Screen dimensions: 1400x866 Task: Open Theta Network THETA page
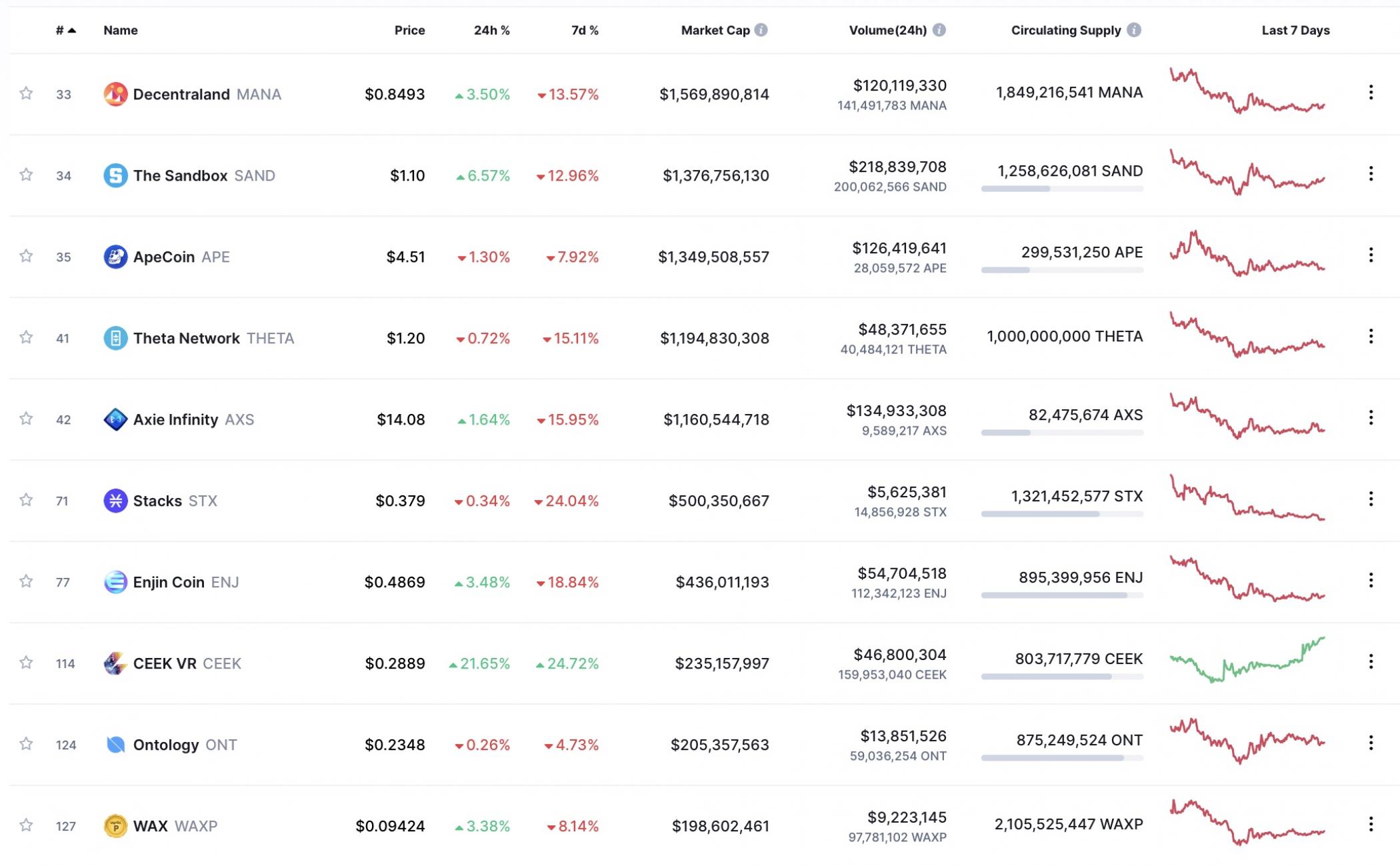click(213, 338)
